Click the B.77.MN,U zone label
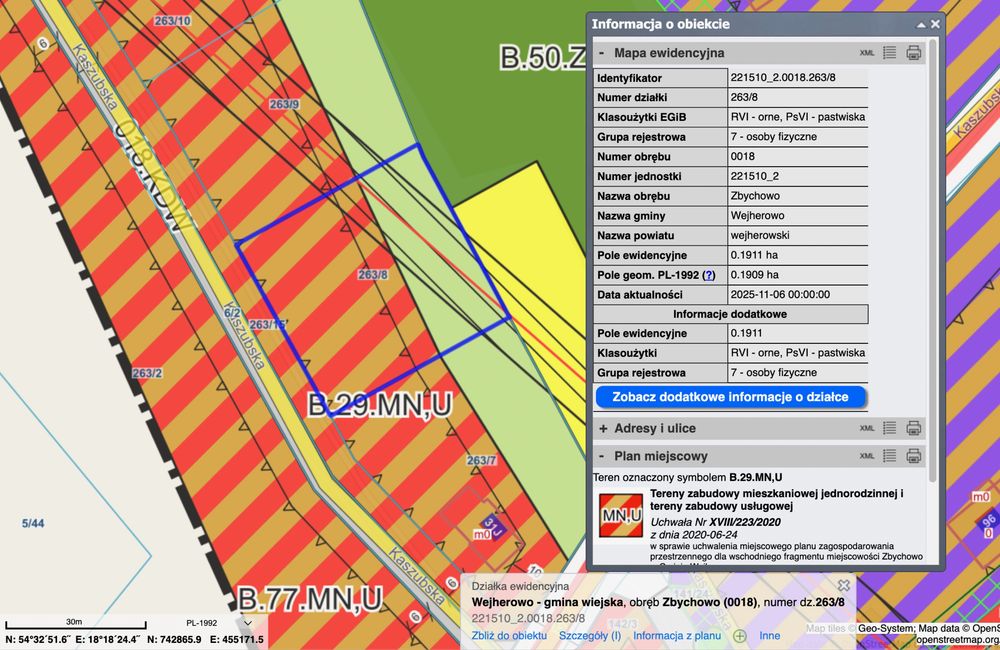The height and width of the screenshot is (650, 1000). tap(310, 600)
